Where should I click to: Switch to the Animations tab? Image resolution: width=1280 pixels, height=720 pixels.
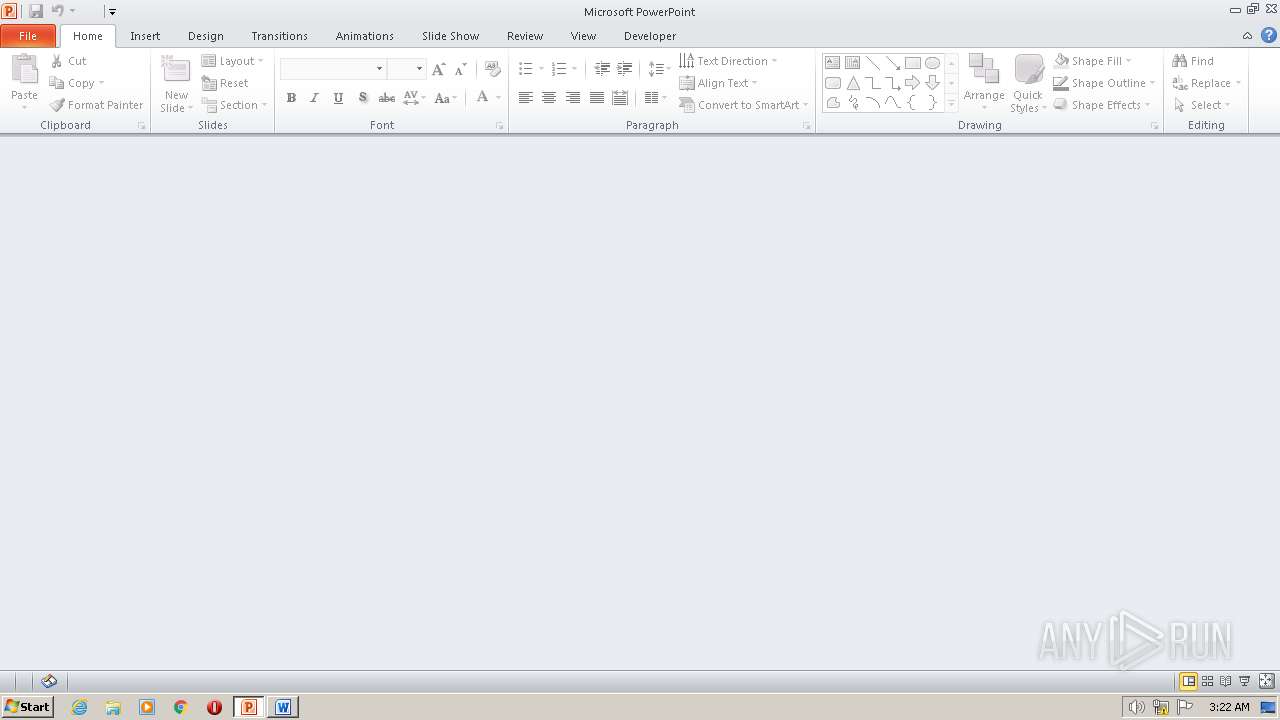[x=365, y=36]
